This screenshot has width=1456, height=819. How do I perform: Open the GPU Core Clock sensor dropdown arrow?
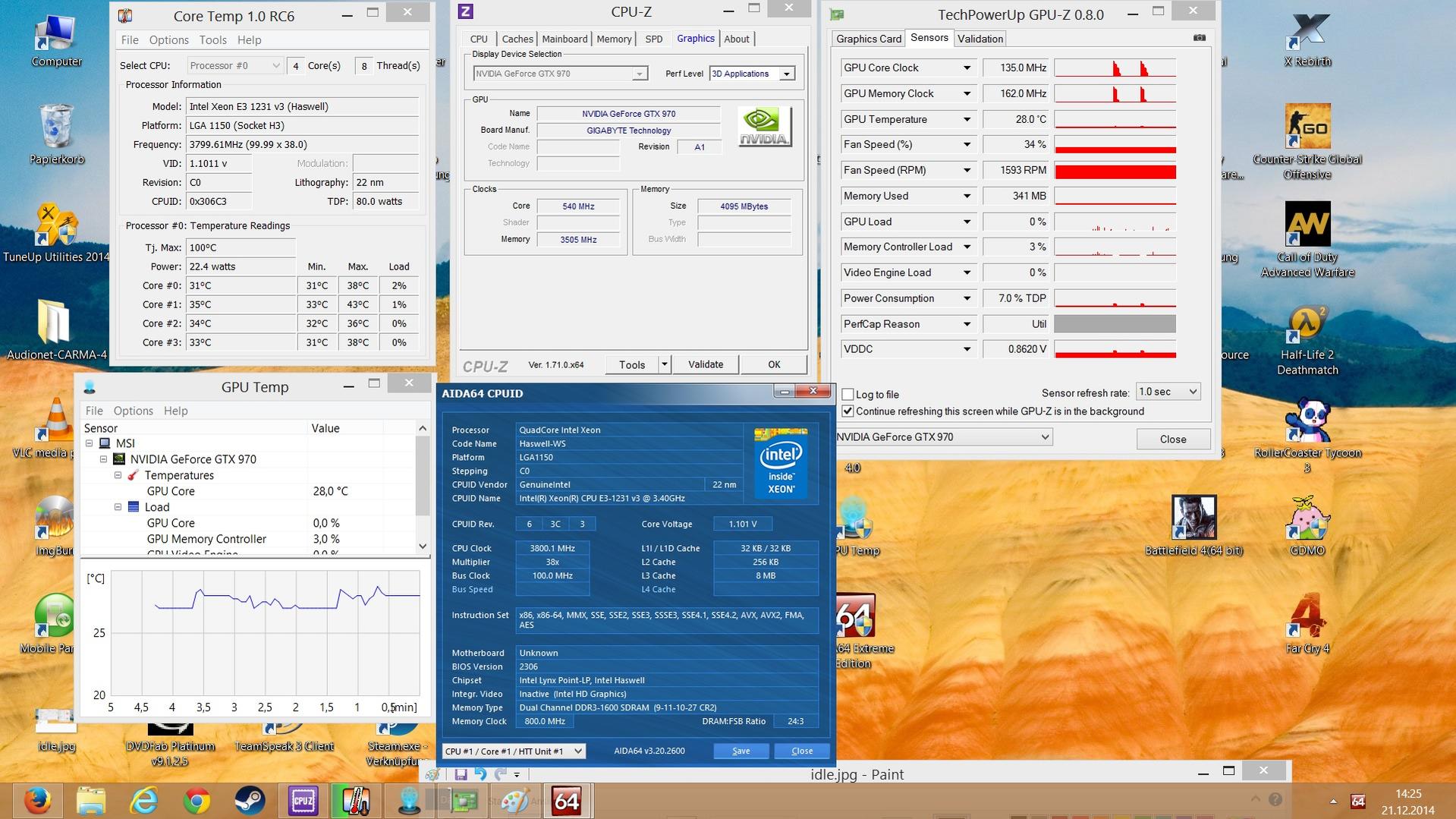(967, 68)
